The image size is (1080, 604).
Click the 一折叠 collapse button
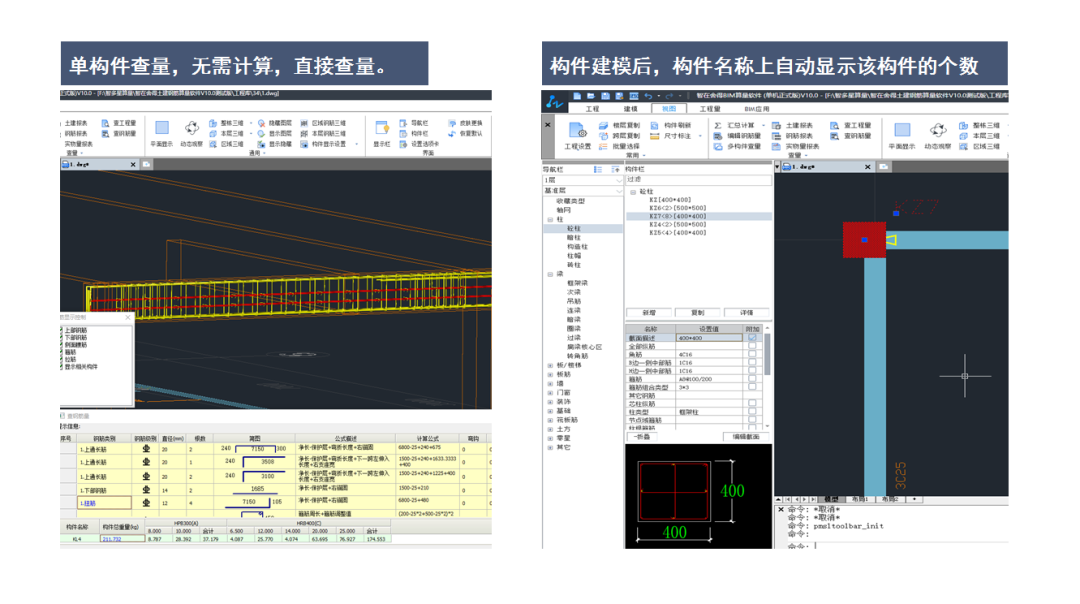click(642, 437)
